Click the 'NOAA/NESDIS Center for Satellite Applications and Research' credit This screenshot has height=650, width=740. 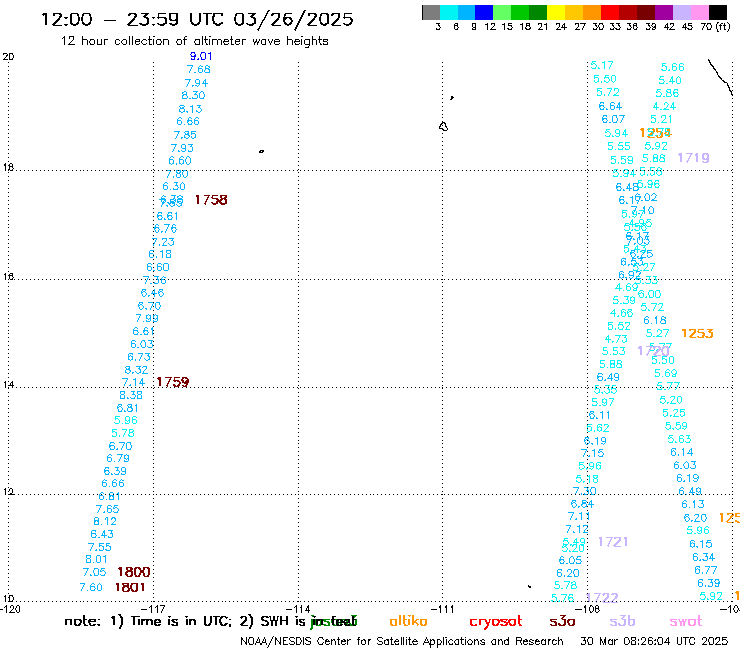[x=402, y=641]
